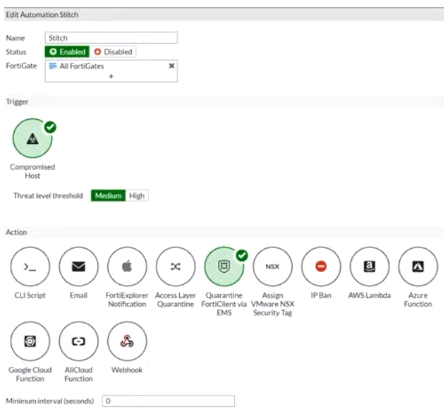Choose the AliCloud Function action
The width and height of the screenshot is (444, 412).
(79, 341)
